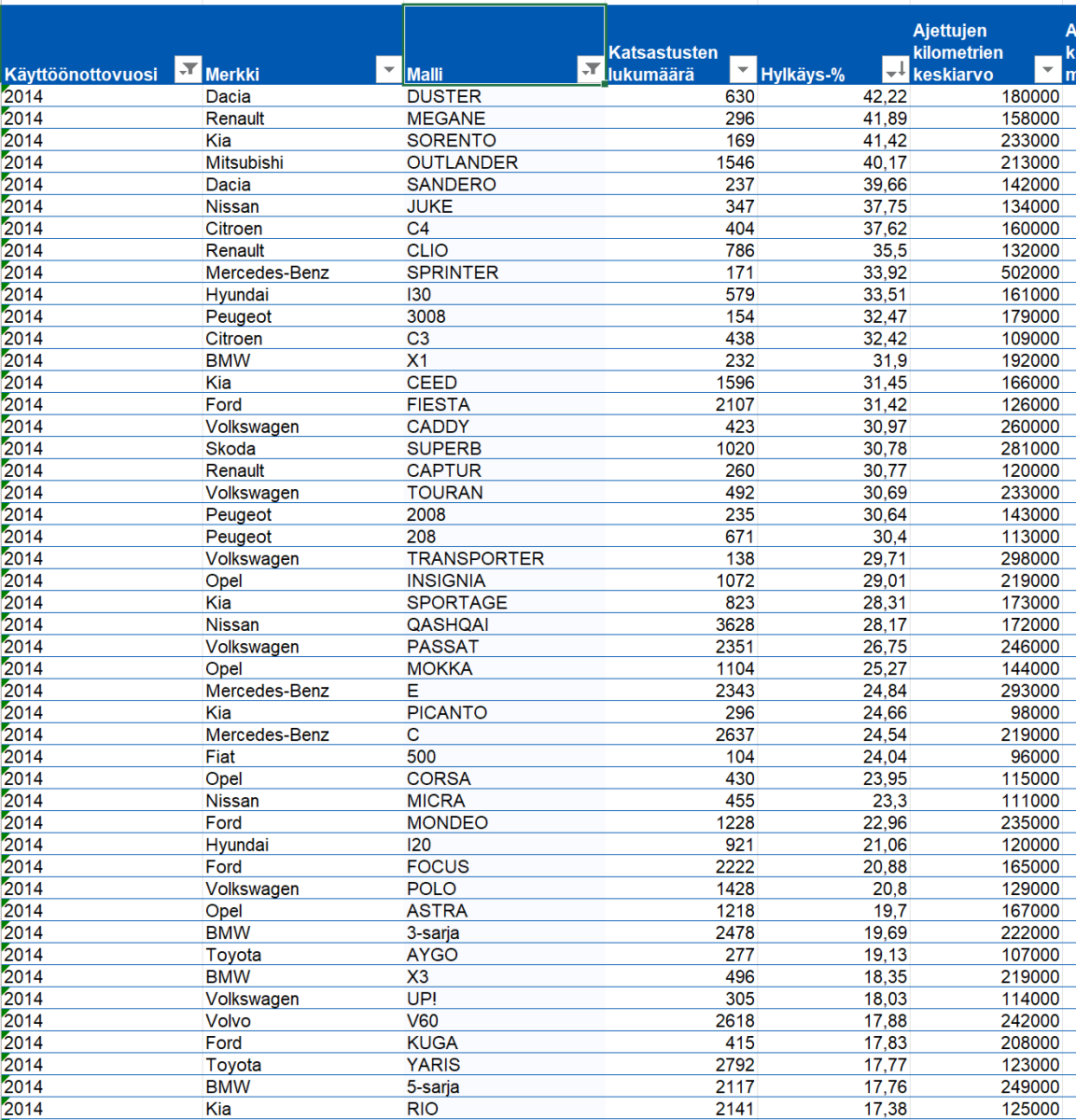Select the SPORTAGE model cell
1076x1120 pixels.
[x=504, y=603]
